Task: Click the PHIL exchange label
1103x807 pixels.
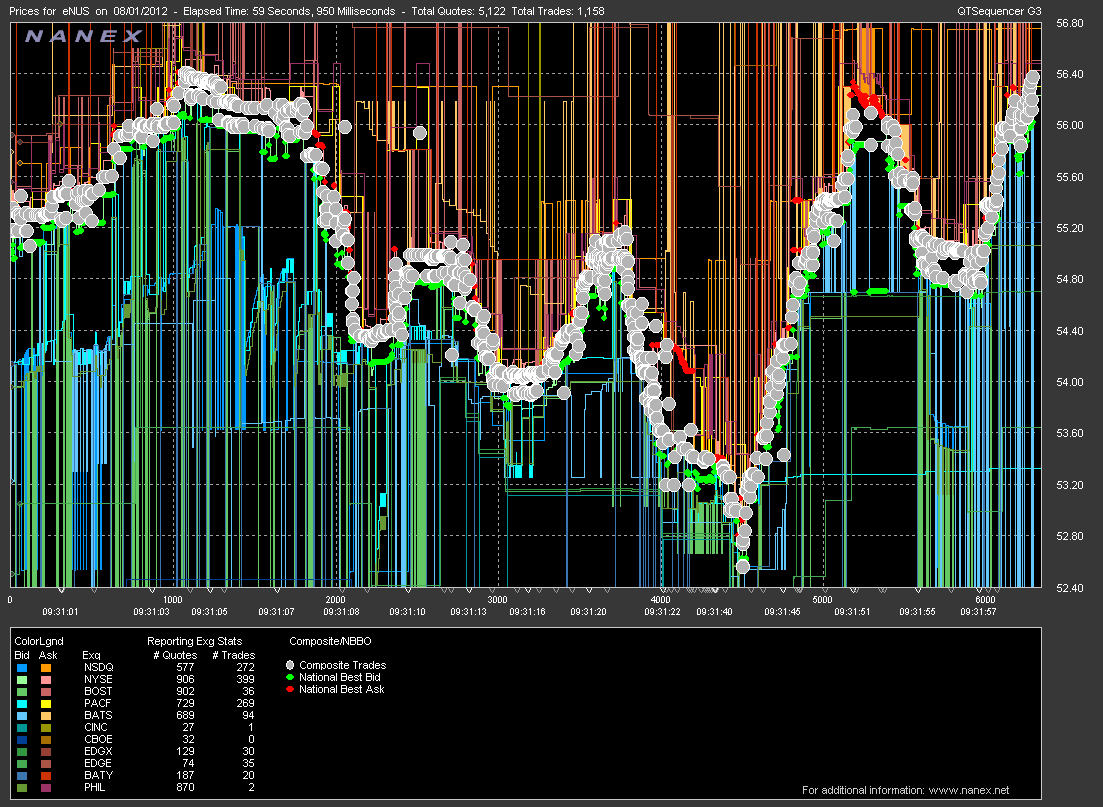Action: [95, 787]
